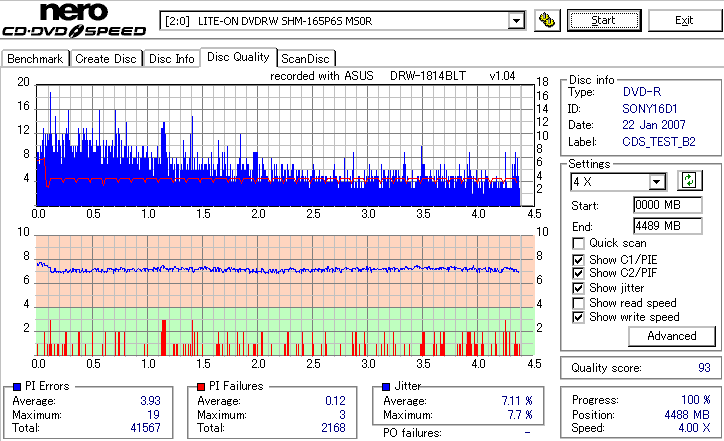
Task: Open the drive options icon beside Start
Action: (547, 20)
